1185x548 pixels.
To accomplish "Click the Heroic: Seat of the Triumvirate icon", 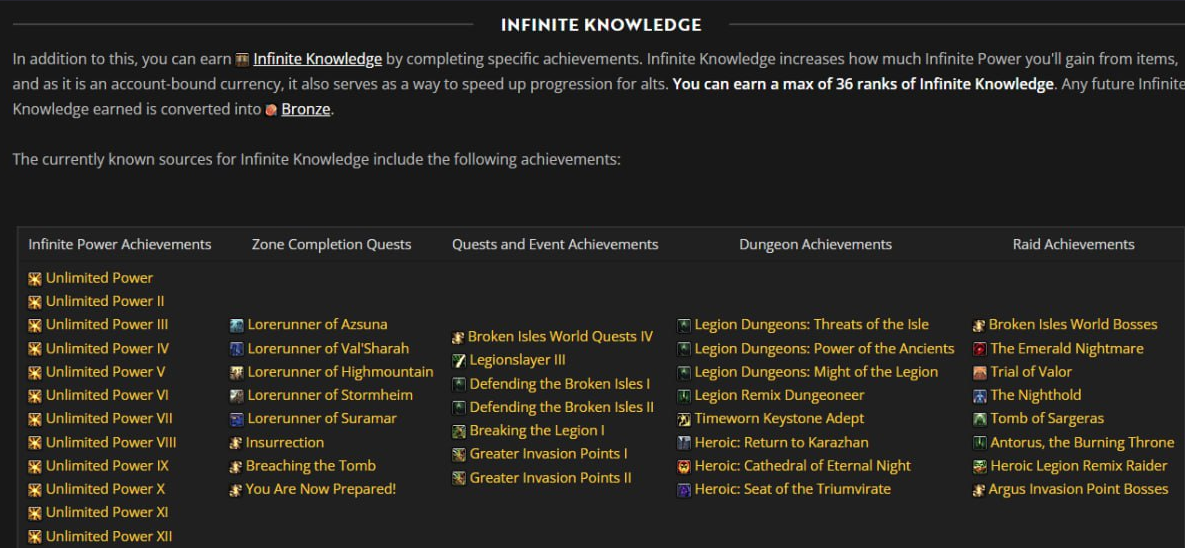I will click(684, 490).
